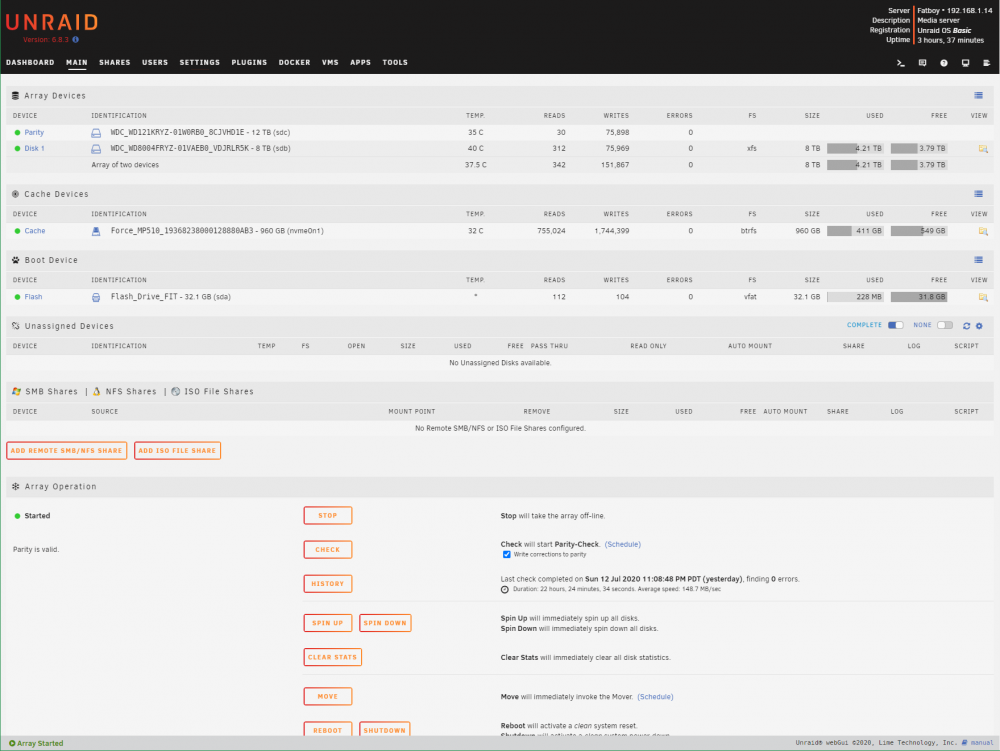
Task: Click Cache free space bar 549 GB
Action: pos(919,231)
